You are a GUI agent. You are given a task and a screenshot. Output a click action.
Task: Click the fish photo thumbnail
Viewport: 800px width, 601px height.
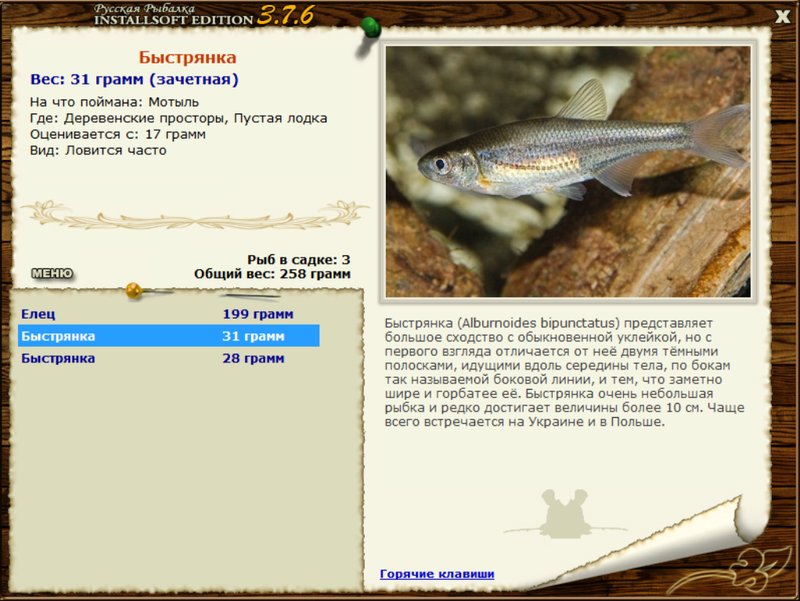pyautogui.click(x=568, y=171)
